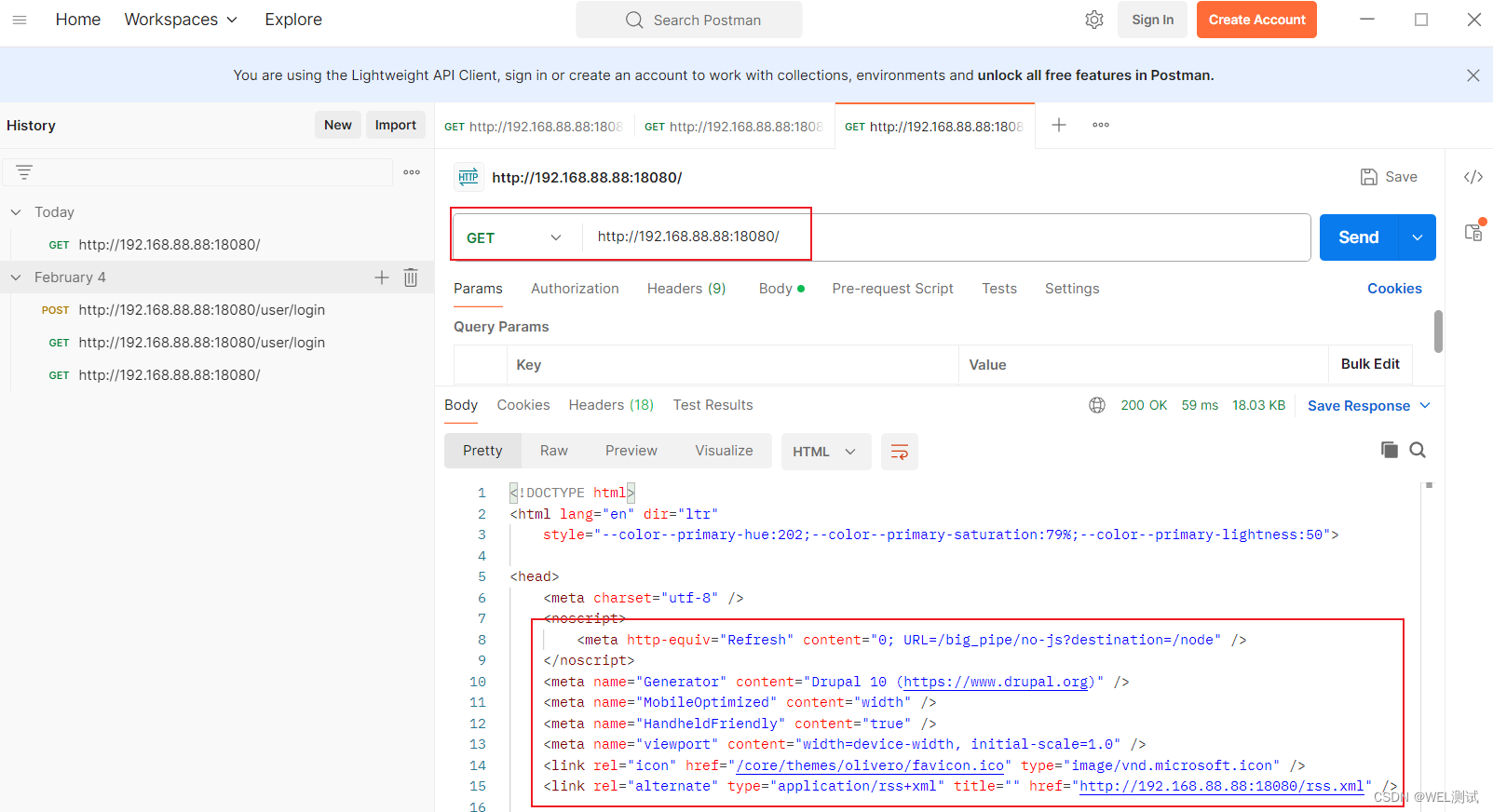This screenshot has height=812, width=1493.
Task: Collapse the February 4 history group
Action: click(x=16, y=277)
